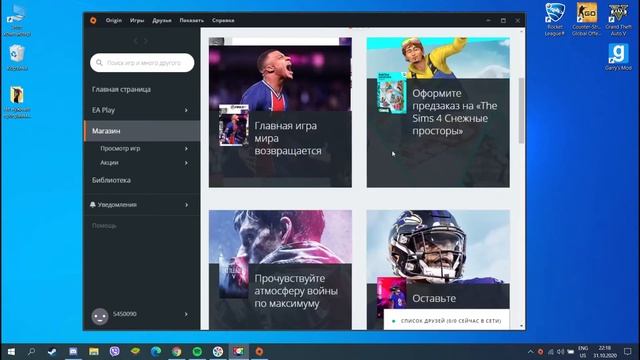
Task: Open Просмотр игр submenu item
Action: tap(120, 149)
